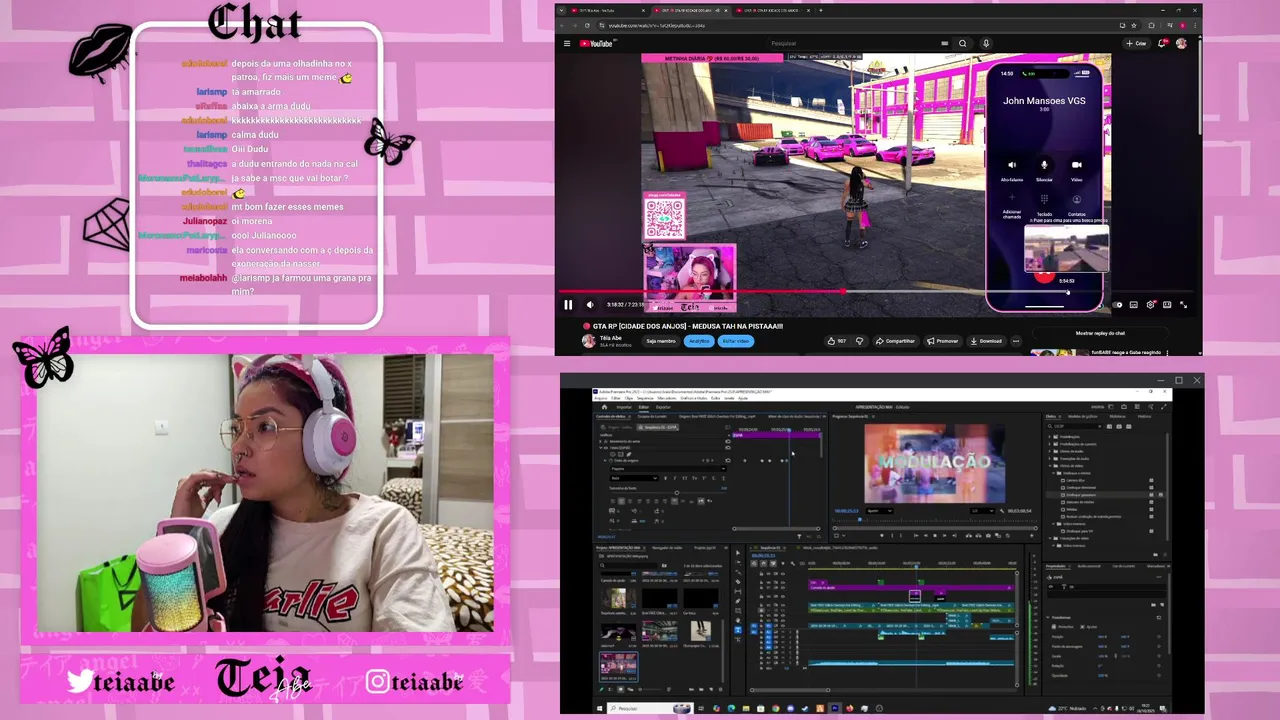
Task: Open the Windows Start button
Action: [599, 708]
